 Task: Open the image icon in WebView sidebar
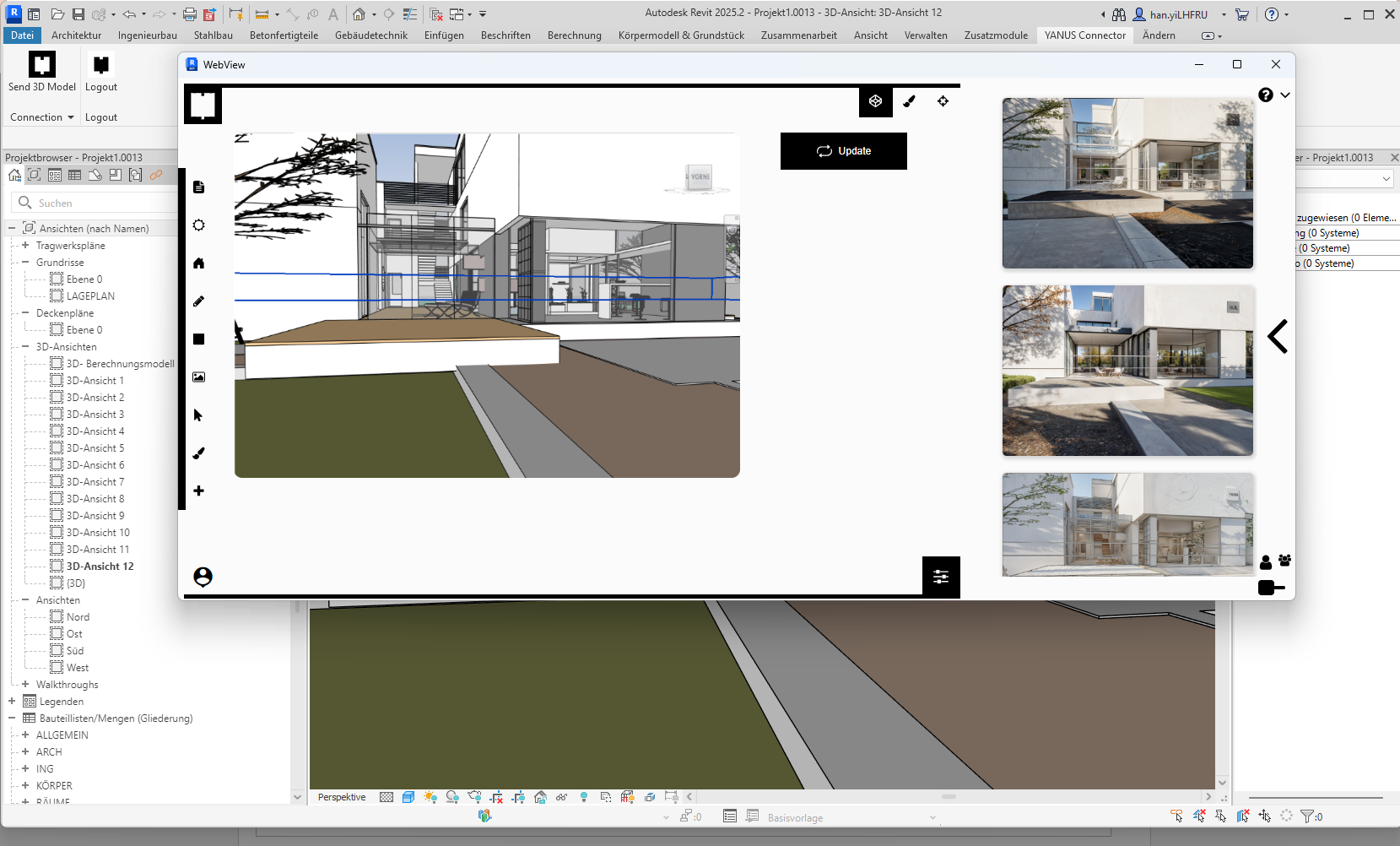pos(199,377)
